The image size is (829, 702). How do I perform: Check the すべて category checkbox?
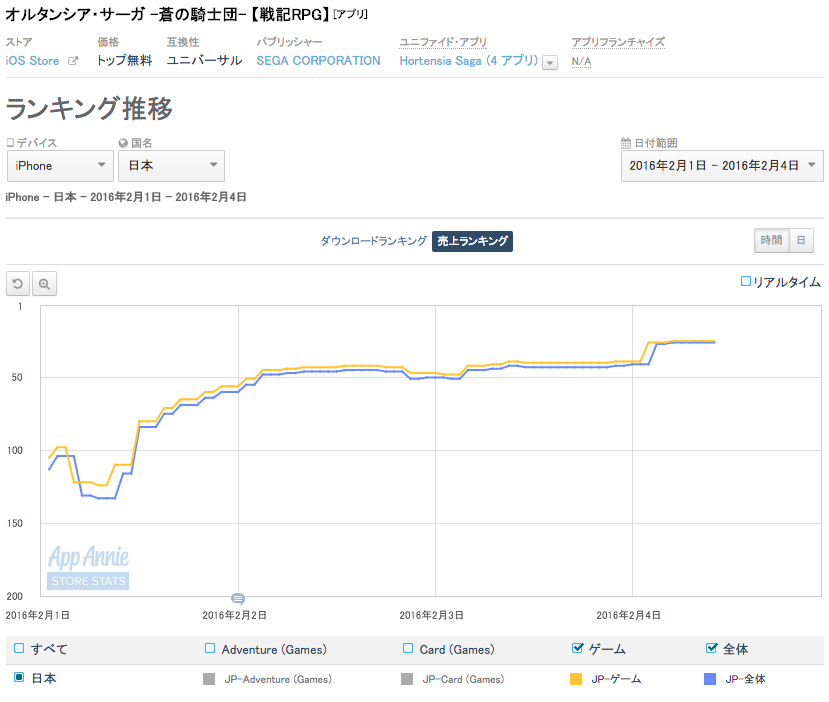pos(19,648)
